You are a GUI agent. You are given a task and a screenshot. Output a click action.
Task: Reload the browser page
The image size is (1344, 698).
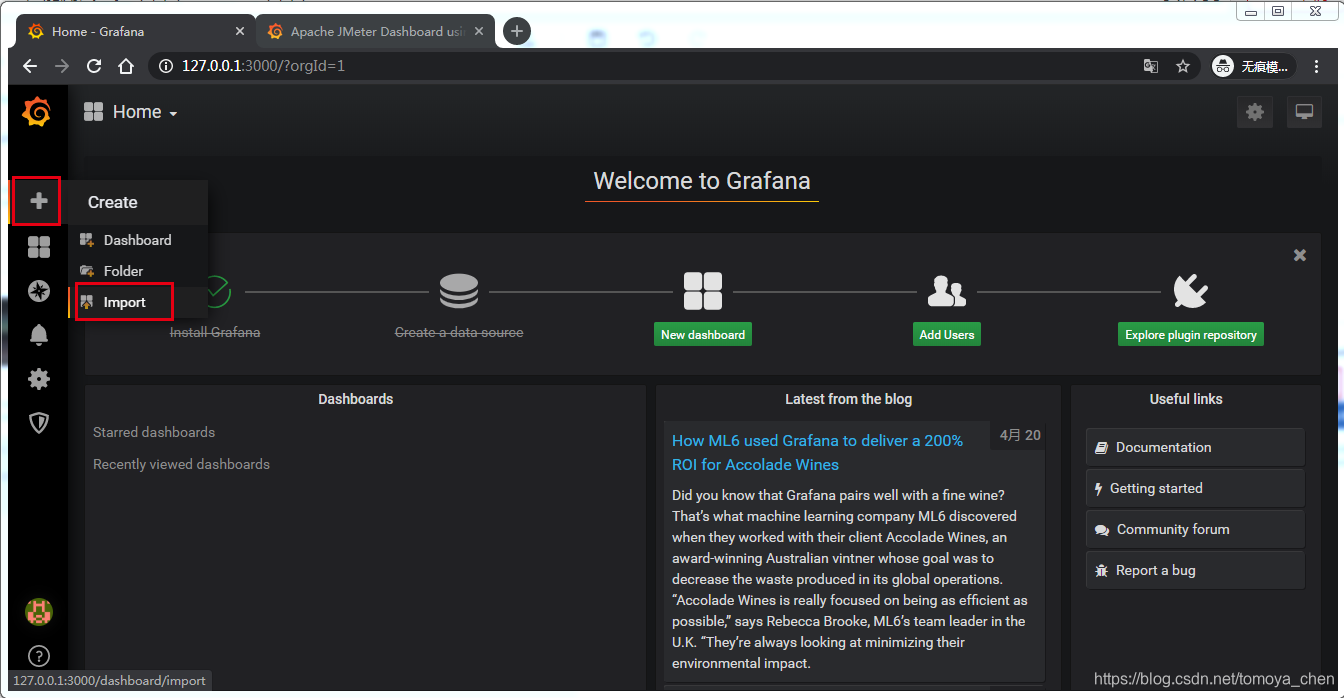coord(94,66)
